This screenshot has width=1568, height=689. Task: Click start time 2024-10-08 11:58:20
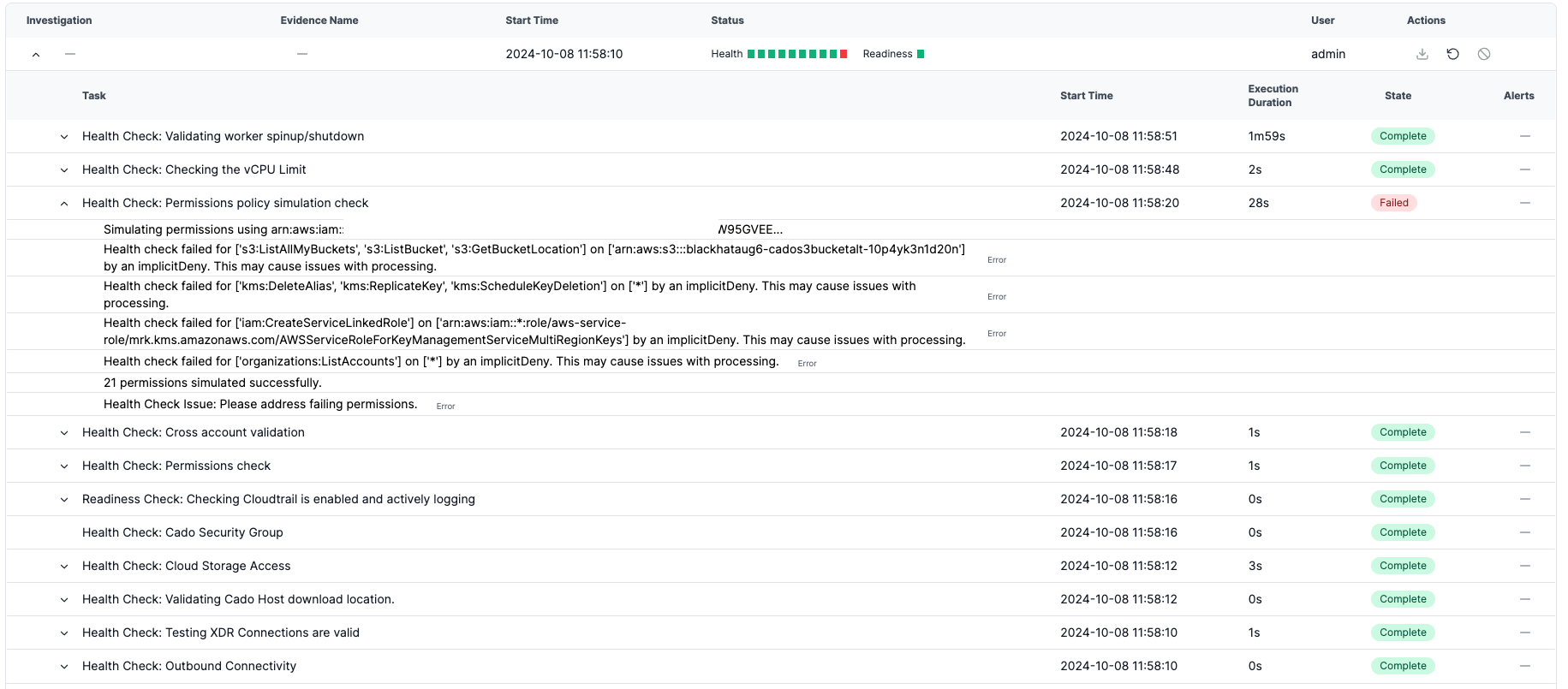1119,203
